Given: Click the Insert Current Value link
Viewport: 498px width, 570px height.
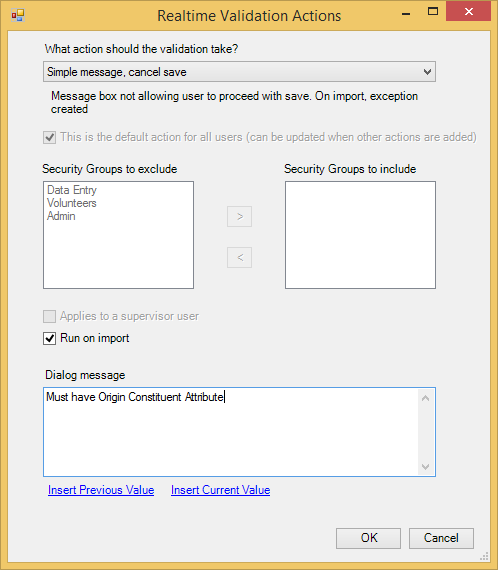Looking at the screenshot, I should 221,490.
